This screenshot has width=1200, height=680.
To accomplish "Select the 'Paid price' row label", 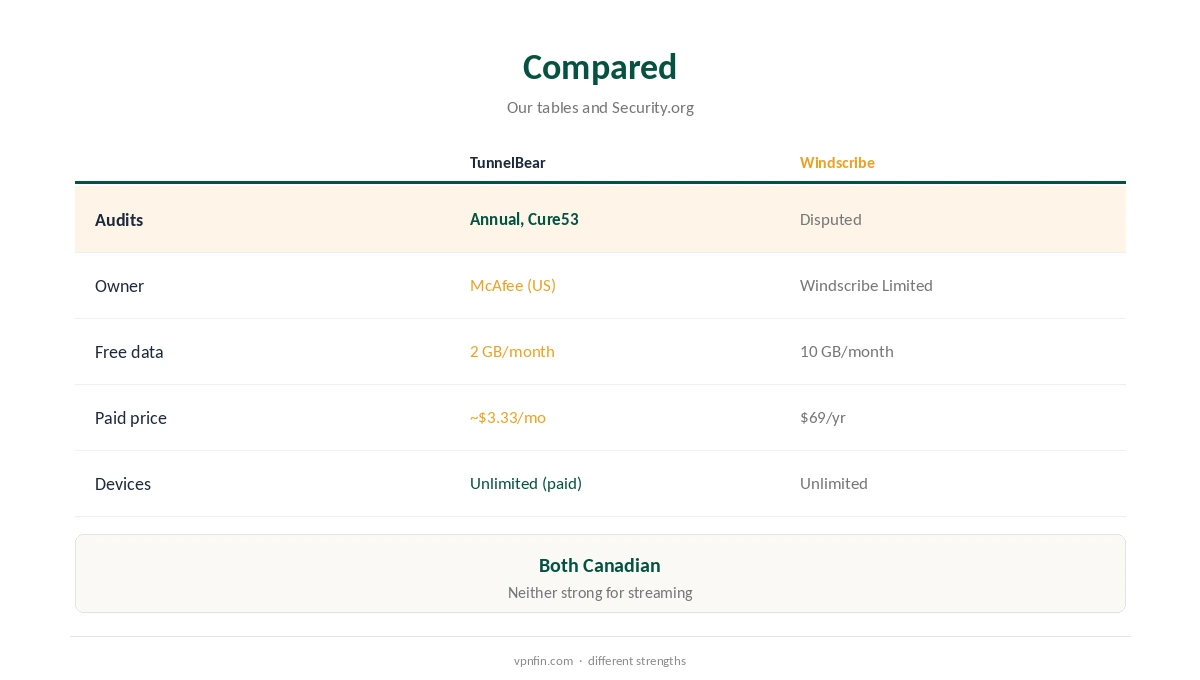I will point(131,418).
